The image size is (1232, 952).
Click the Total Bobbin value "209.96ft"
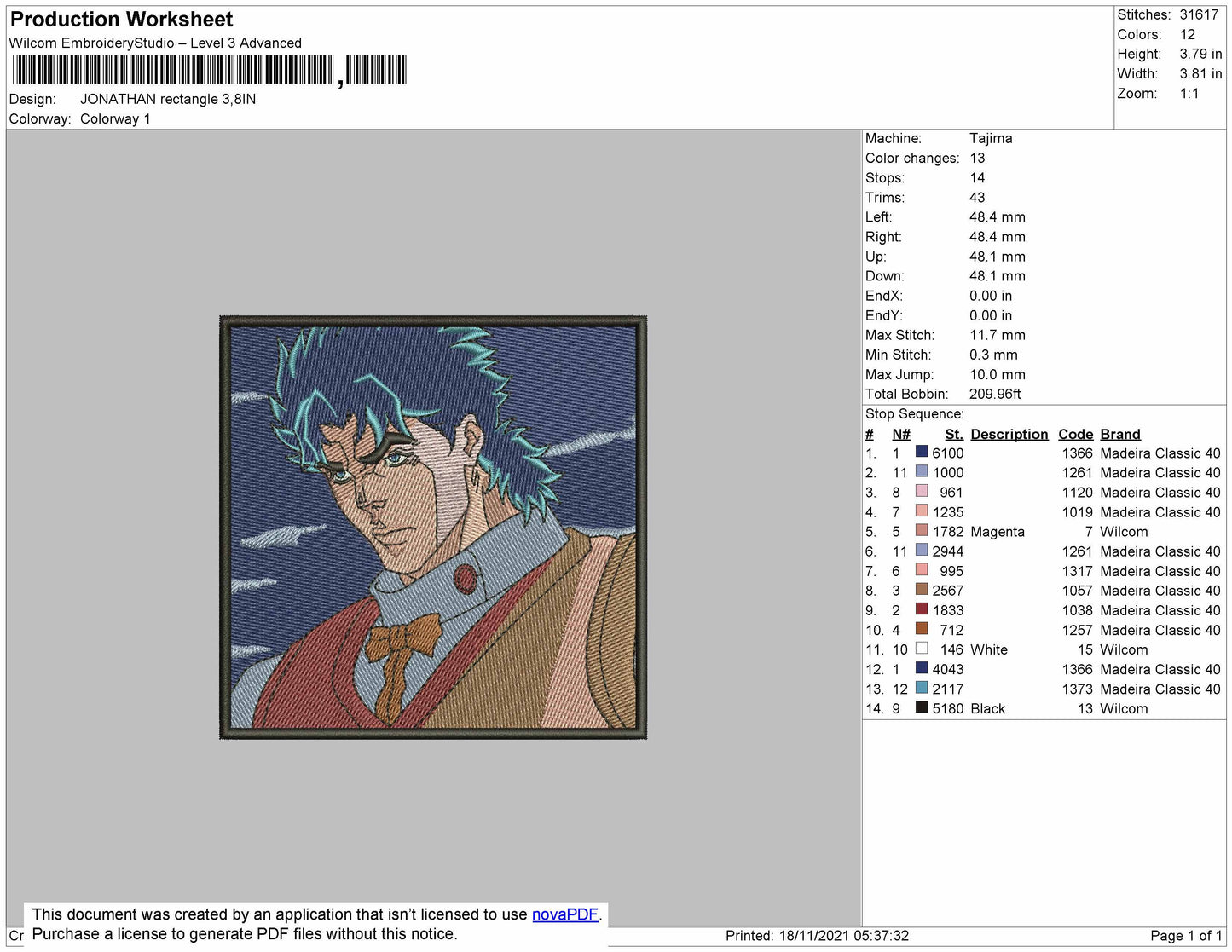(995, 394)
